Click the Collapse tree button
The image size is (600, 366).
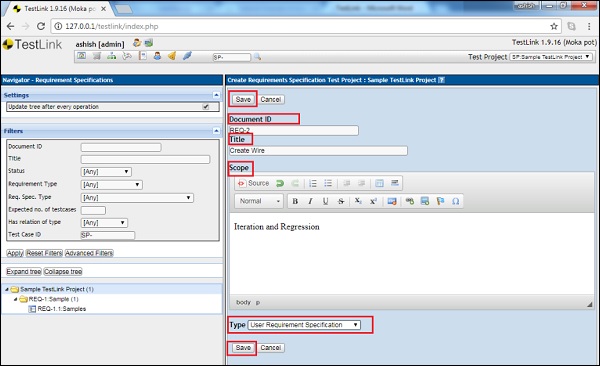point(63,271)
